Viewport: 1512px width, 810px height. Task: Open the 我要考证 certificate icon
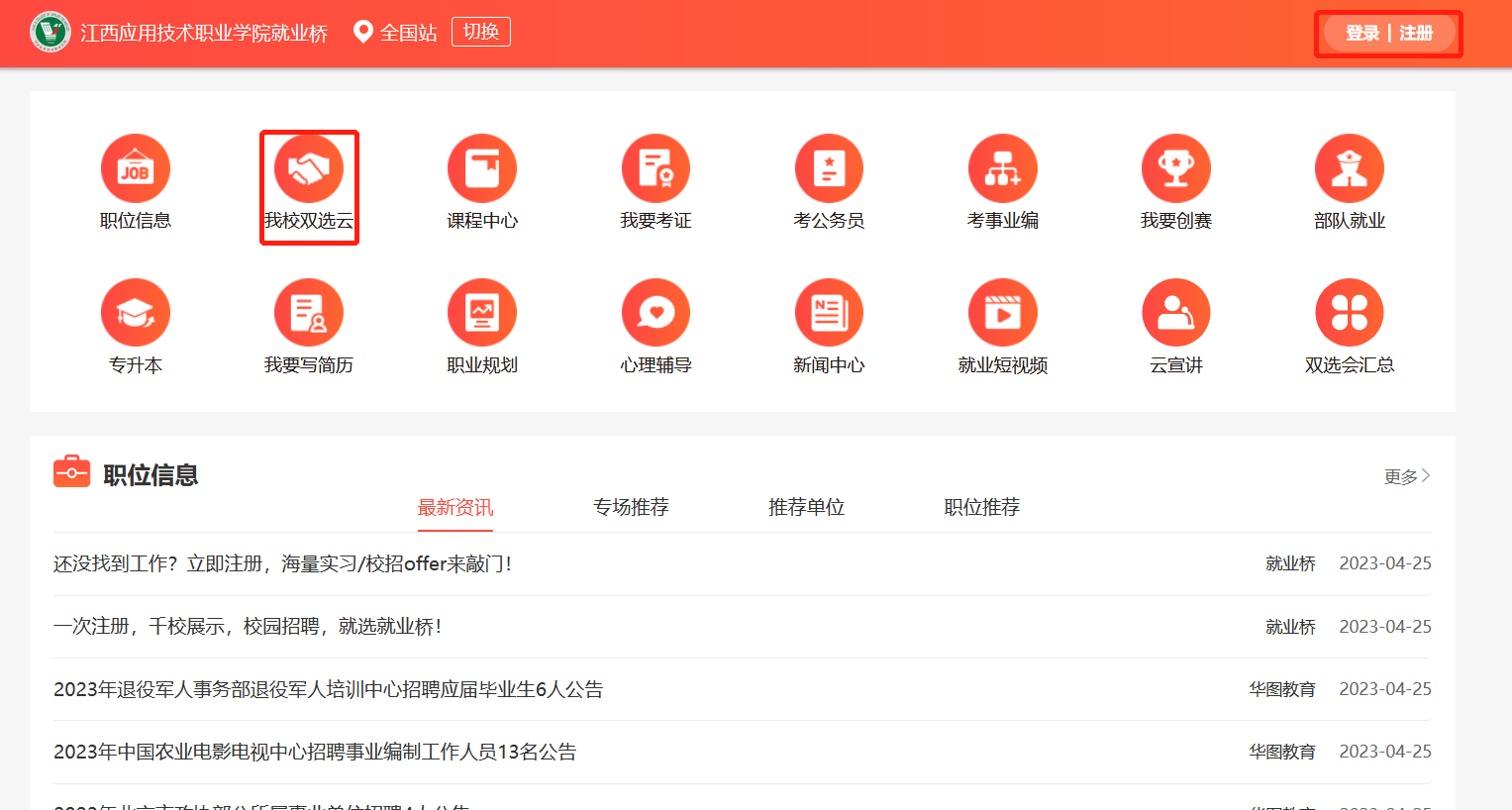click(x=655, y=168)
